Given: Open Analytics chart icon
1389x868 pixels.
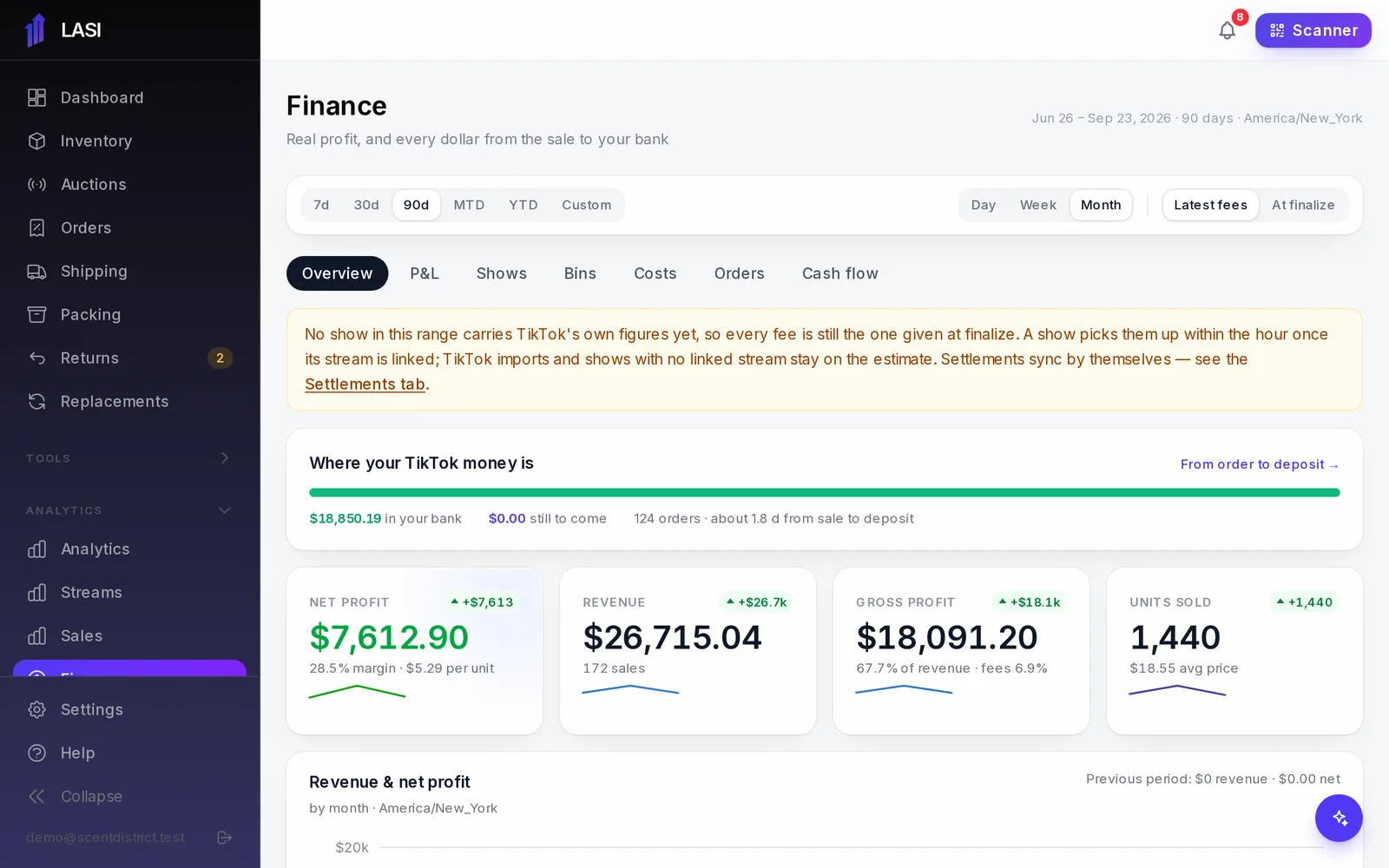Looking at the screenshot, I should [36, 549].
